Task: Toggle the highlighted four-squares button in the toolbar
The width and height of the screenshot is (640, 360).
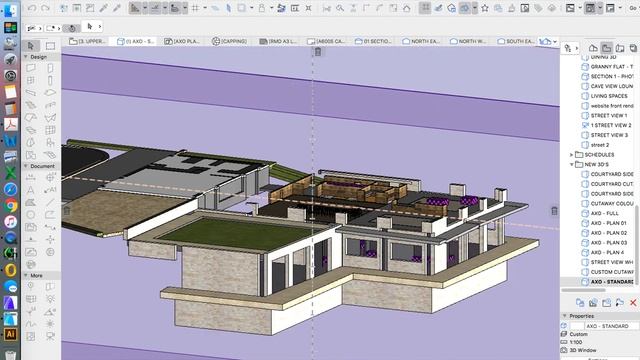Action: tap(425, 8)
